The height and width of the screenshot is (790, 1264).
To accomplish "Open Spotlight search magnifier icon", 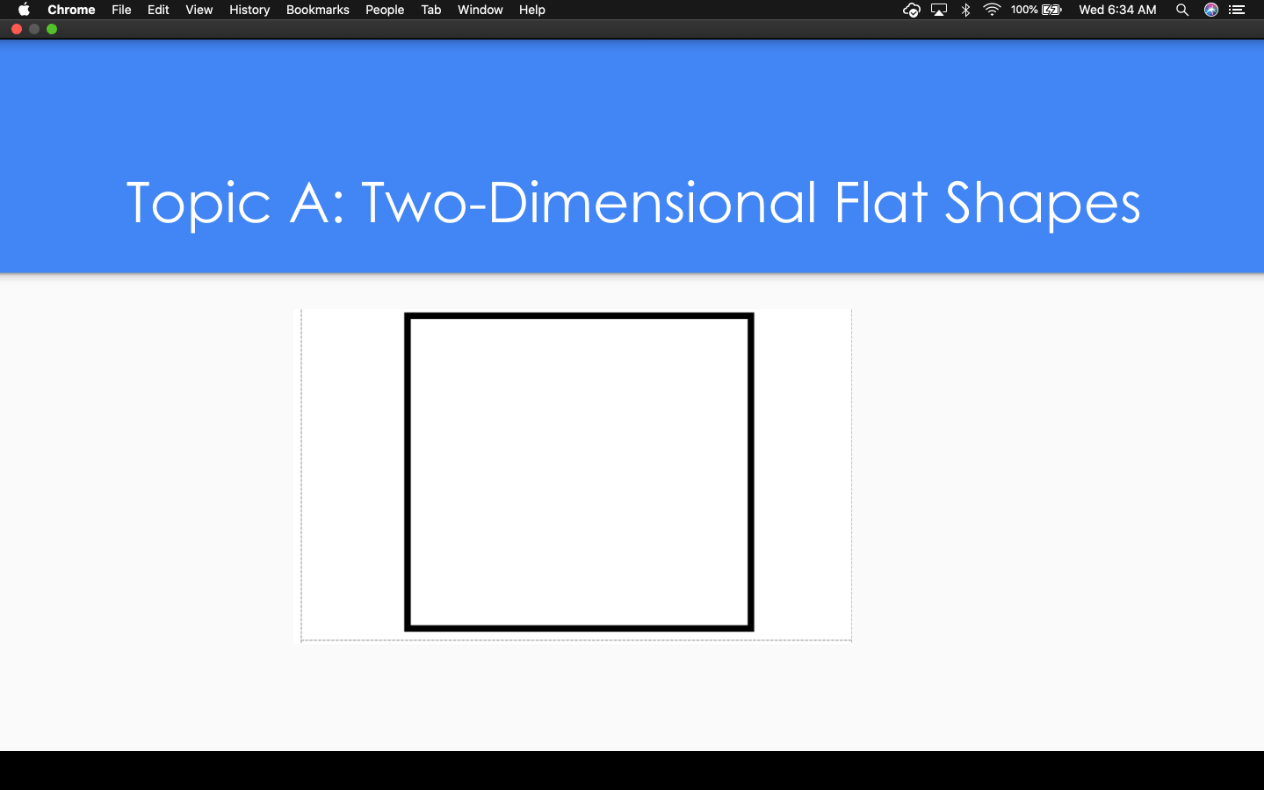I will click(1182, 10).
